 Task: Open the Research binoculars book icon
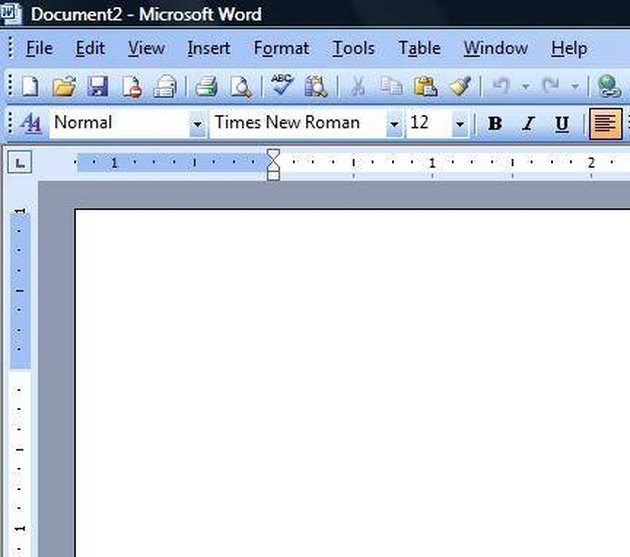(x=316, y=86)
